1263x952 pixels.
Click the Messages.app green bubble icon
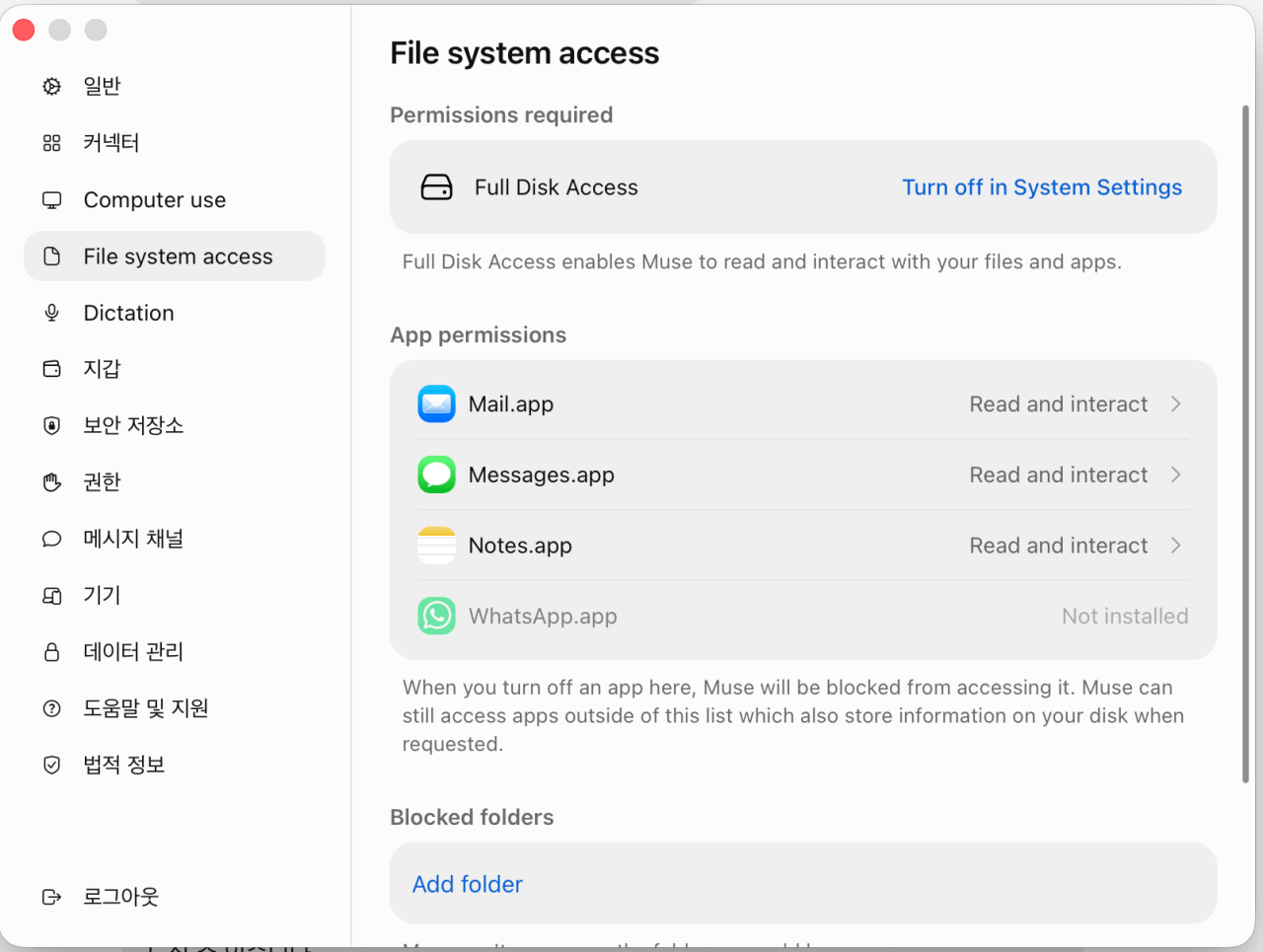point(436,475)
